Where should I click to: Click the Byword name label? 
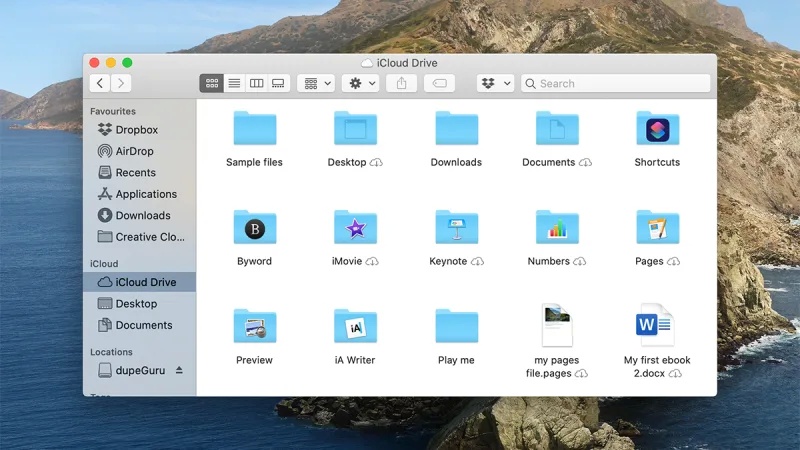pos(254,261)
